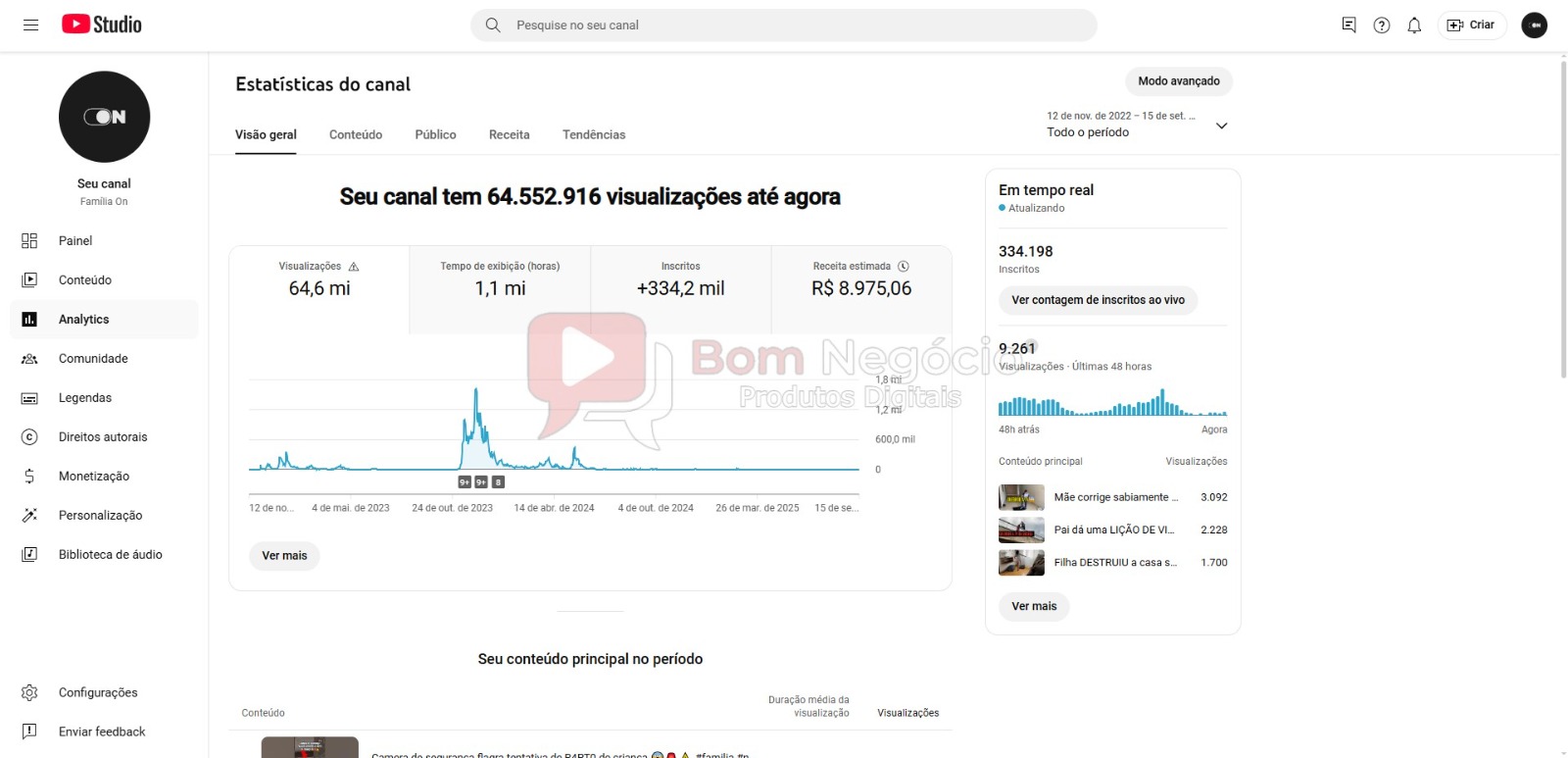Open the notifications bell
The image size is (1568, 758).
[x=1414, y=25]
